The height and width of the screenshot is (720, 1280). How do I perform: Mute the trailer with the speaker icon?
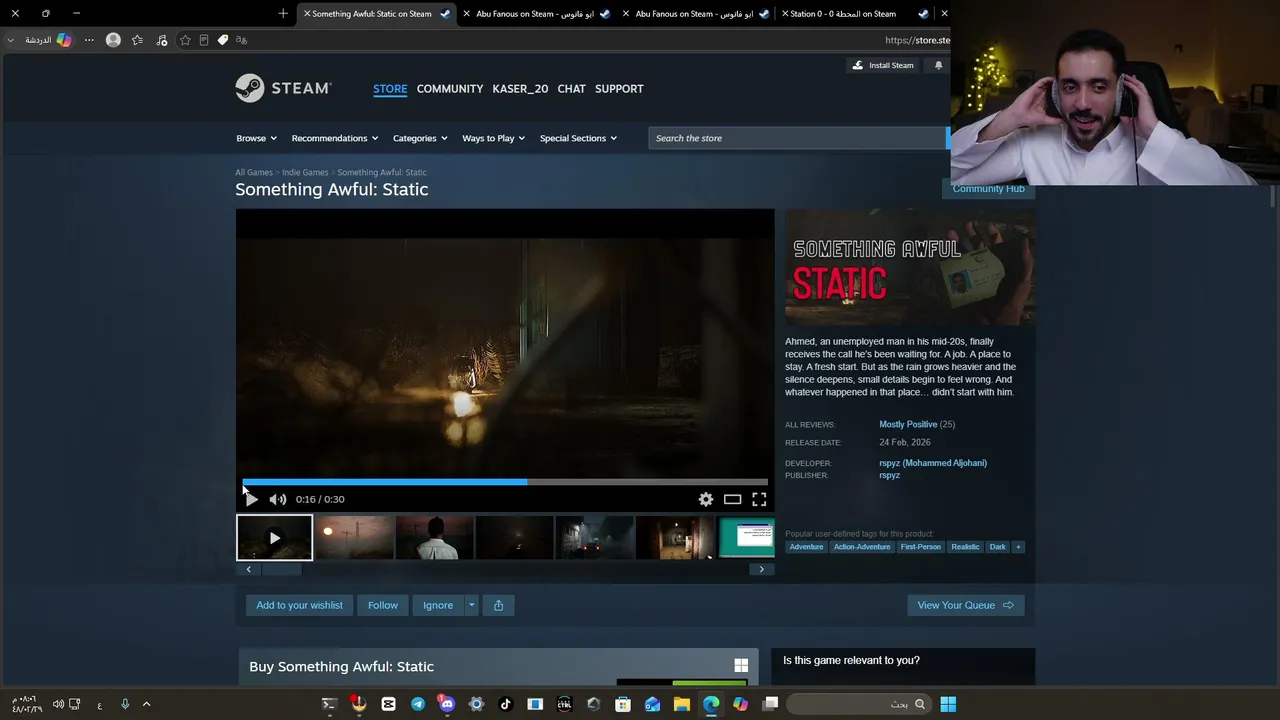tap(278, 499)
